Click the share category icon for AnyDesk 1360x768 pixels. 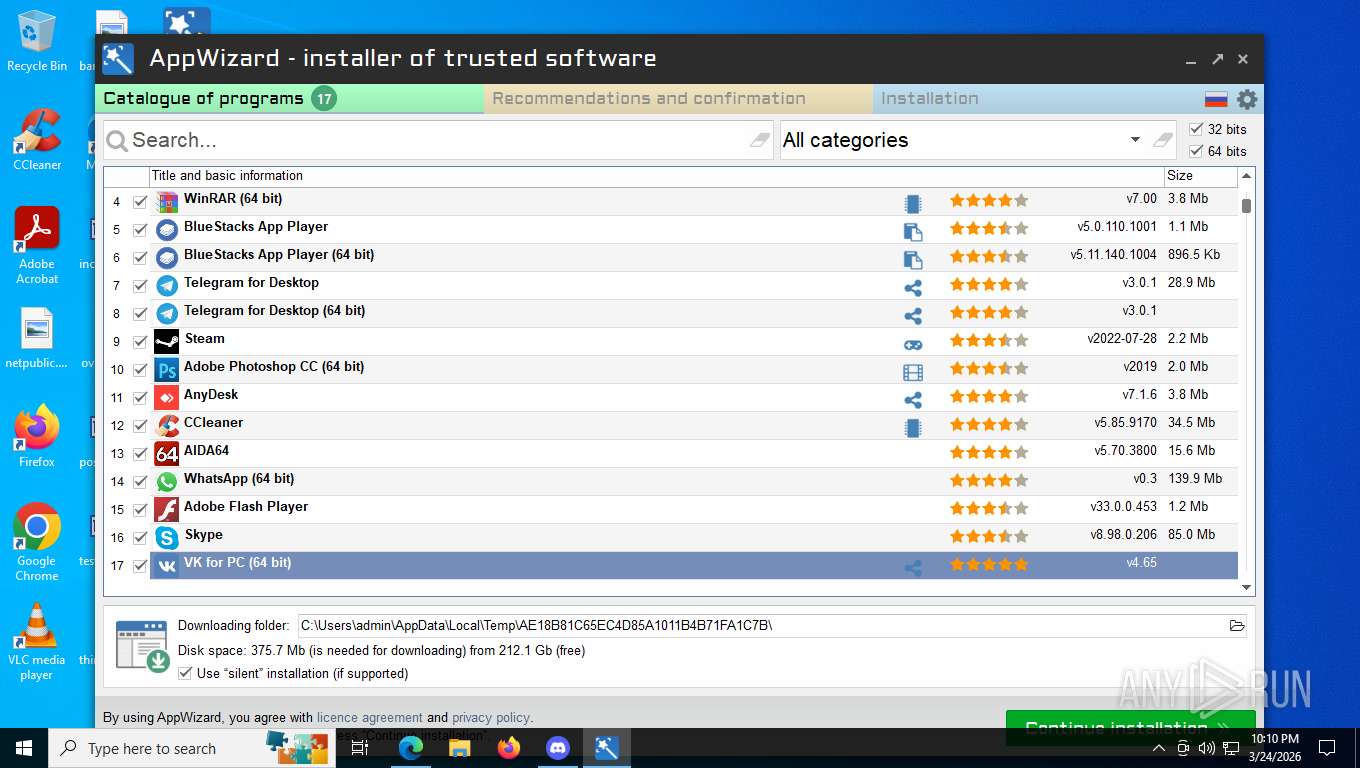[913, 400]
